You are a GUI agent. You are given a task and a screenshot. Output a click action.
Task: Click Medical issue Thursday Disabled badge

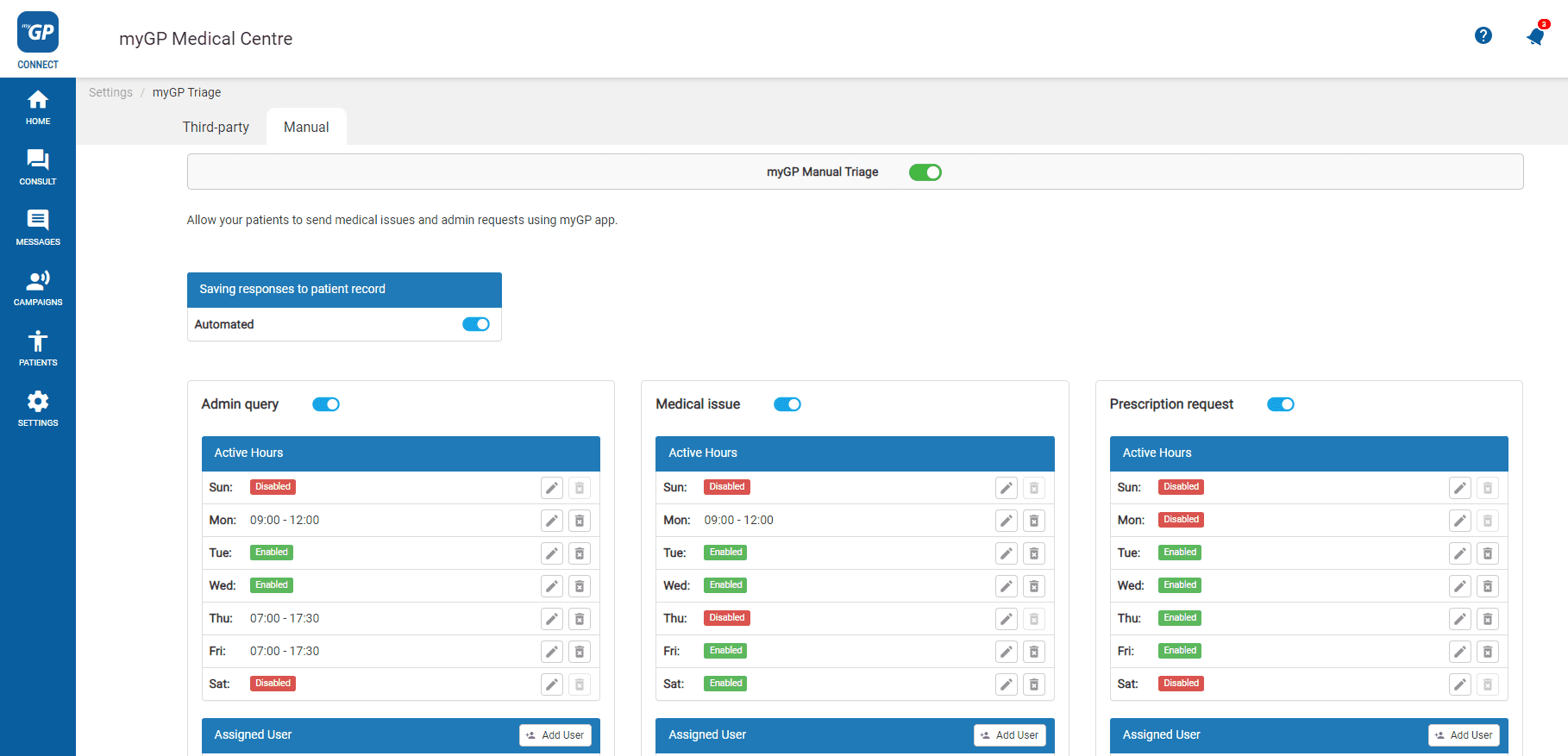(x=727, y=618)
